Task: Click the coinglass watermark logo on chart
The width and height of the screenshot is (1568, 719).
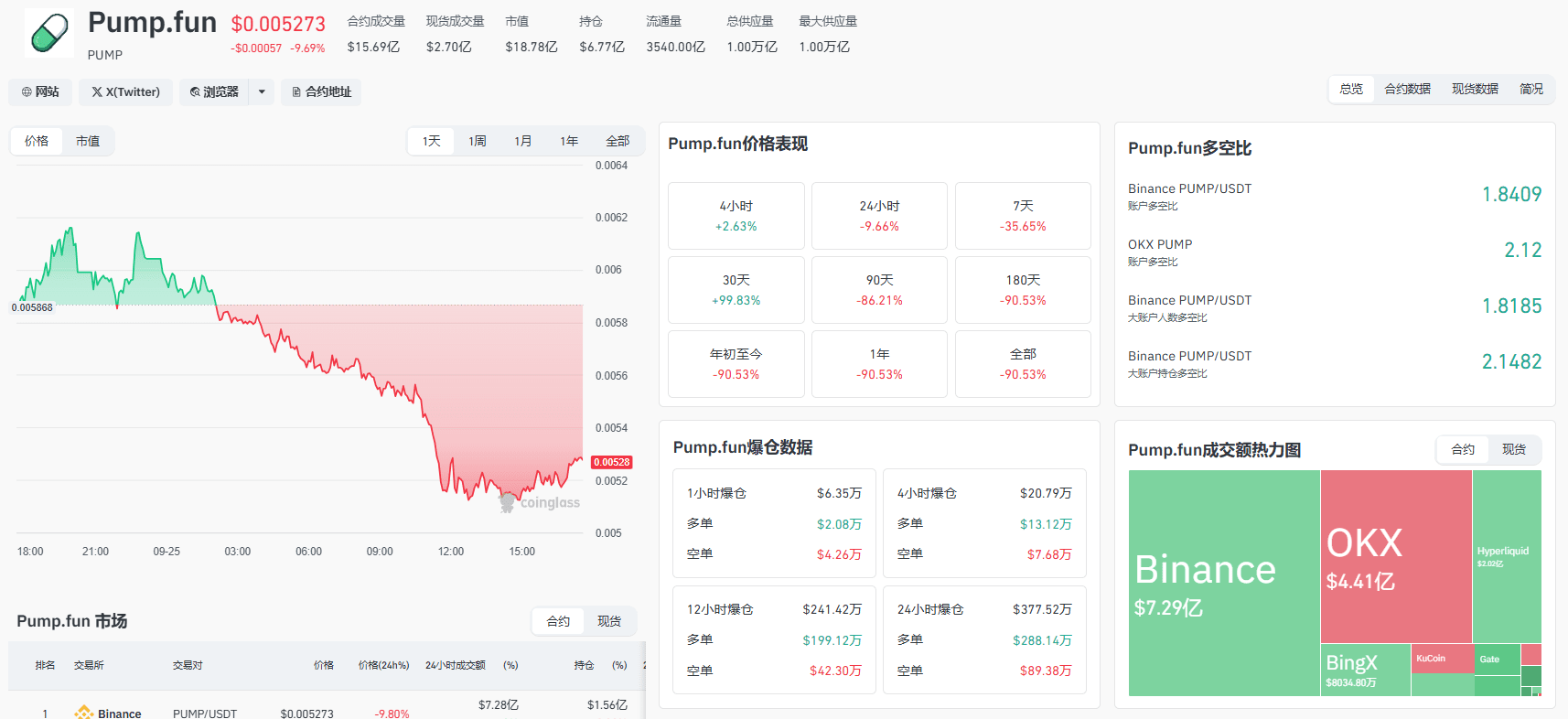Action: 540,502
